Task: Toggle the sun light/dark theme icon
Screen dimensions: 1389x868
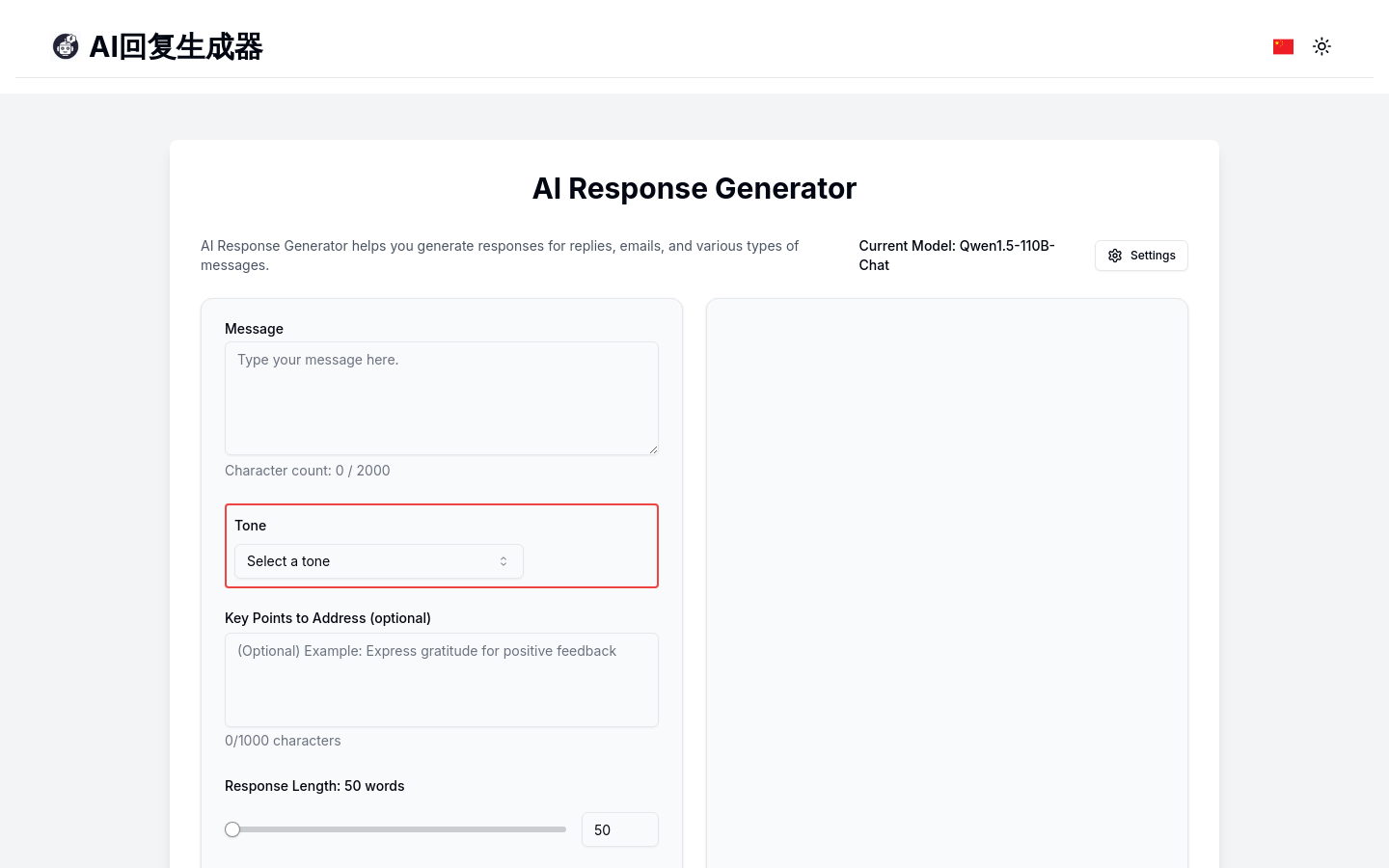Action: tap(1321, 46)
